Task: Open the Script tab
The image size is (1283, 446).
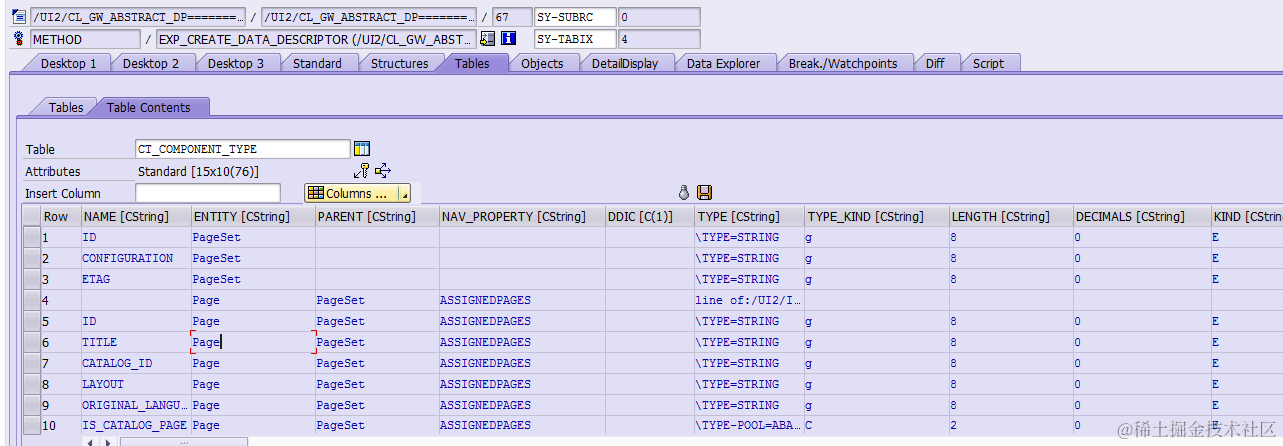Action: pyautogui.click(x=988, y=63)
